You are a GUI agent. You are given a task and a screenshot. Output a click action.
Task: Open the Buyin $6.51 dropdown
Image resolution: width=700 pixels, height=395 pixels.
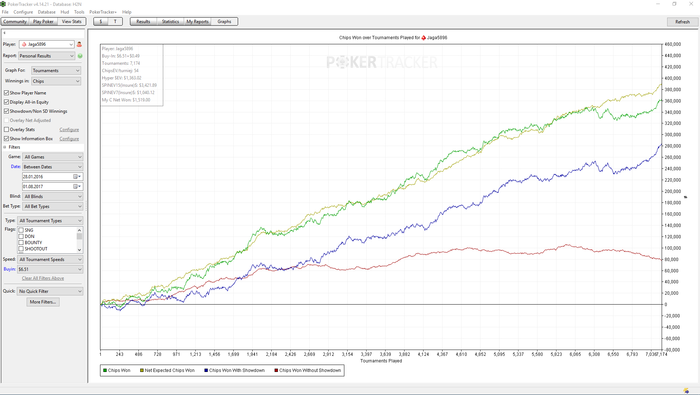tap(50, 270)
